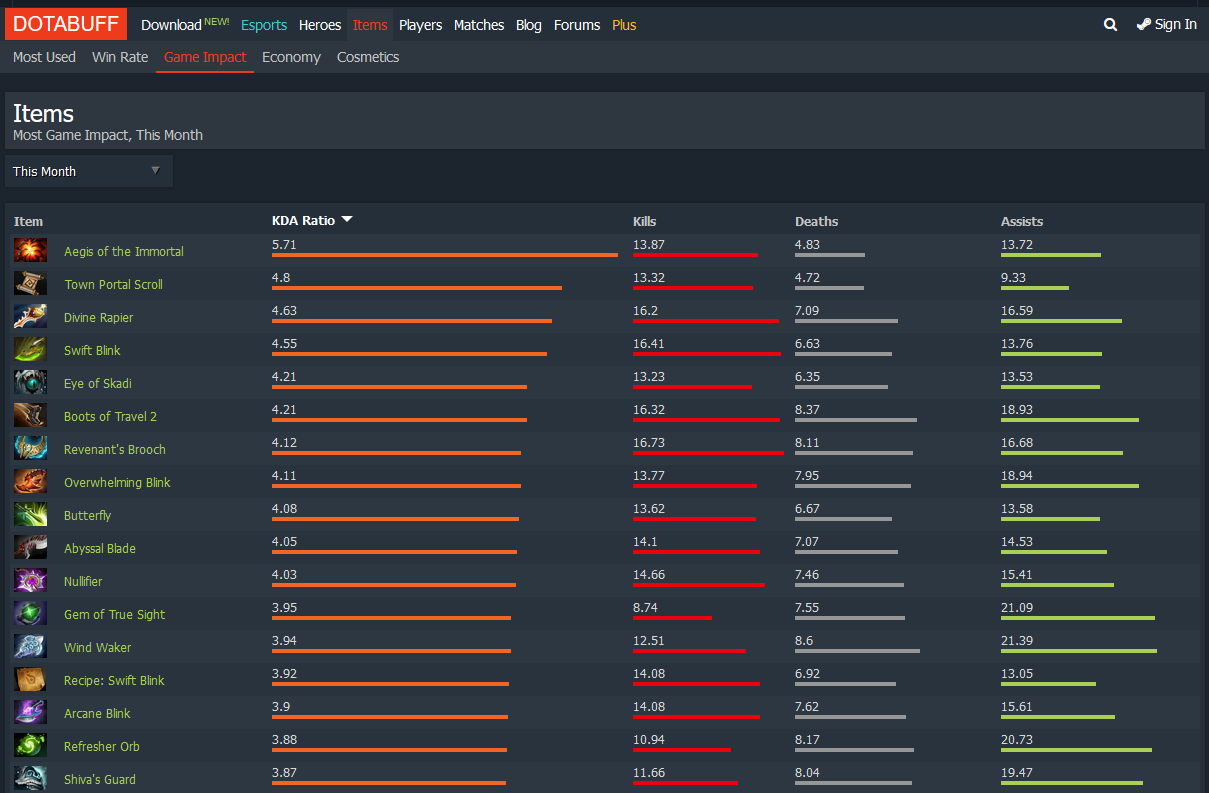Click the Revenant's Brooch item icon
The height and width of the screenshot is (793, 1209).
pos(30,449)
